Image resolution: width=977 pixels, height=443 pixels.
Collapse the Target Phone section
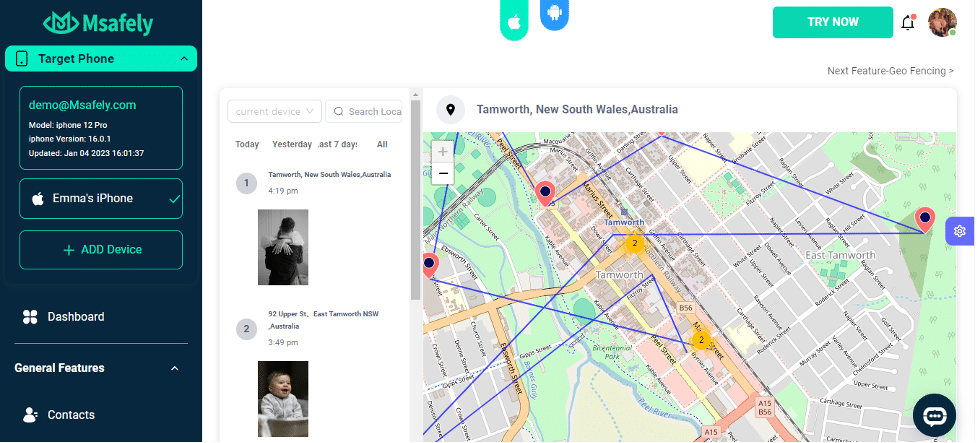(x=184, y=59)
